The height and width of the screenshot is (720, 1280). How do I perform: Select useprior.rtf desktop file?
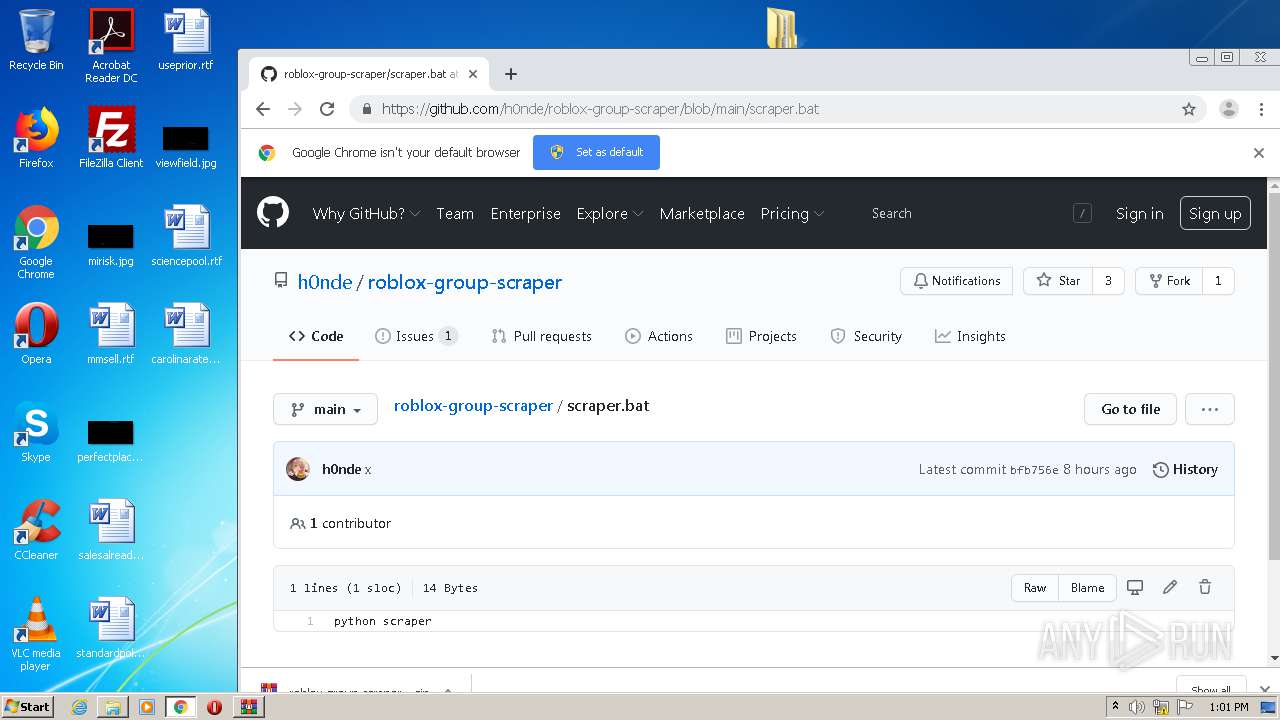click(x=186, y=40)
